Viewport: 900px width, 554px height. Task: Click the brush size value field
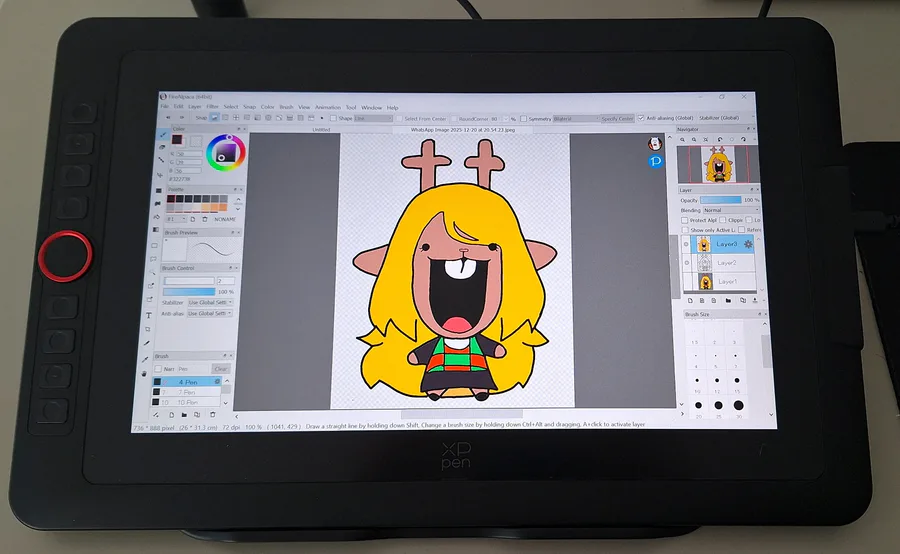click(x=226, y=281)
